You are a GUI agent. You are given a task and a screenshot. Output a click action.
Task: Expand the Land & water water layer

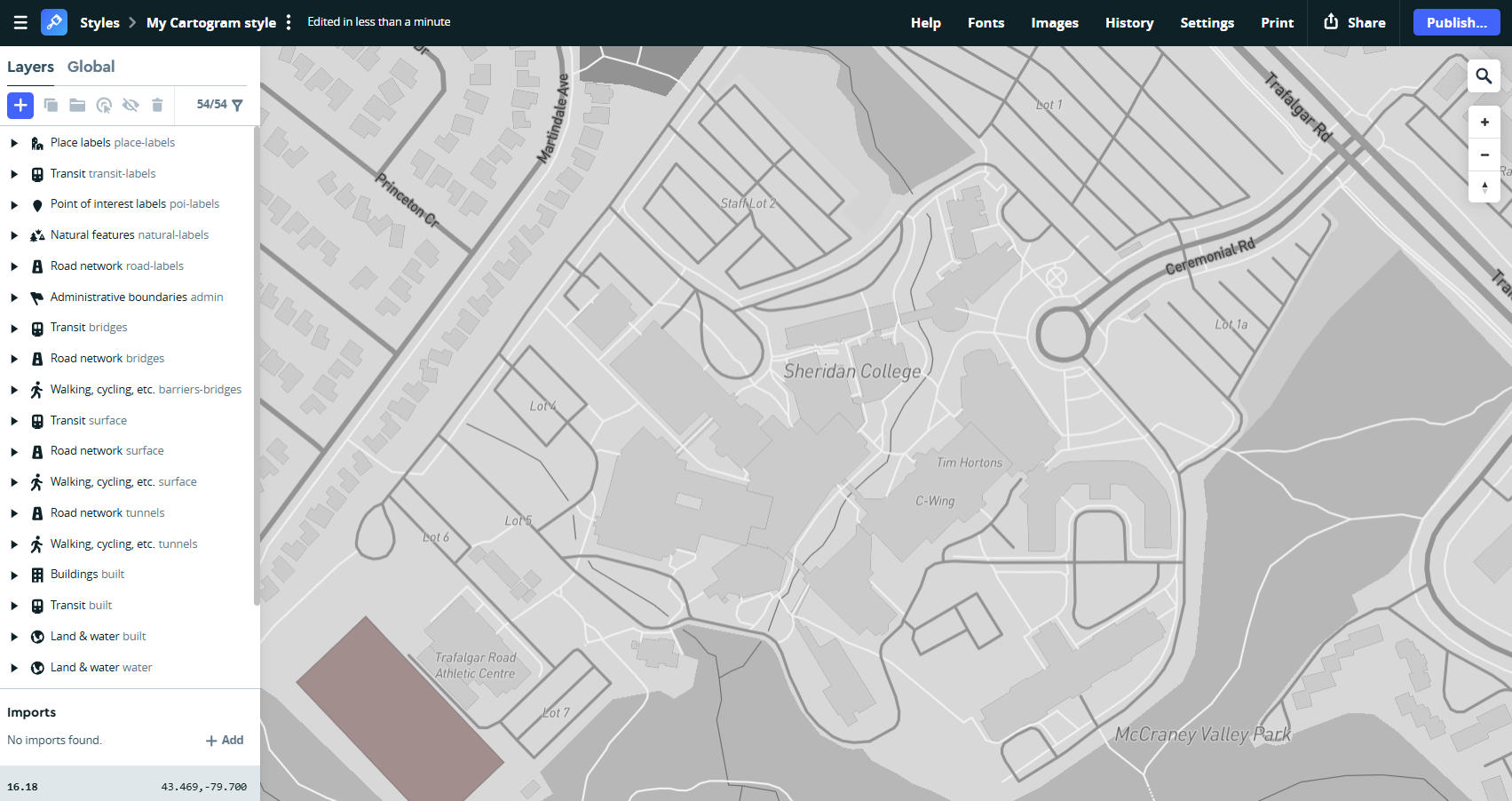(13, 667)
